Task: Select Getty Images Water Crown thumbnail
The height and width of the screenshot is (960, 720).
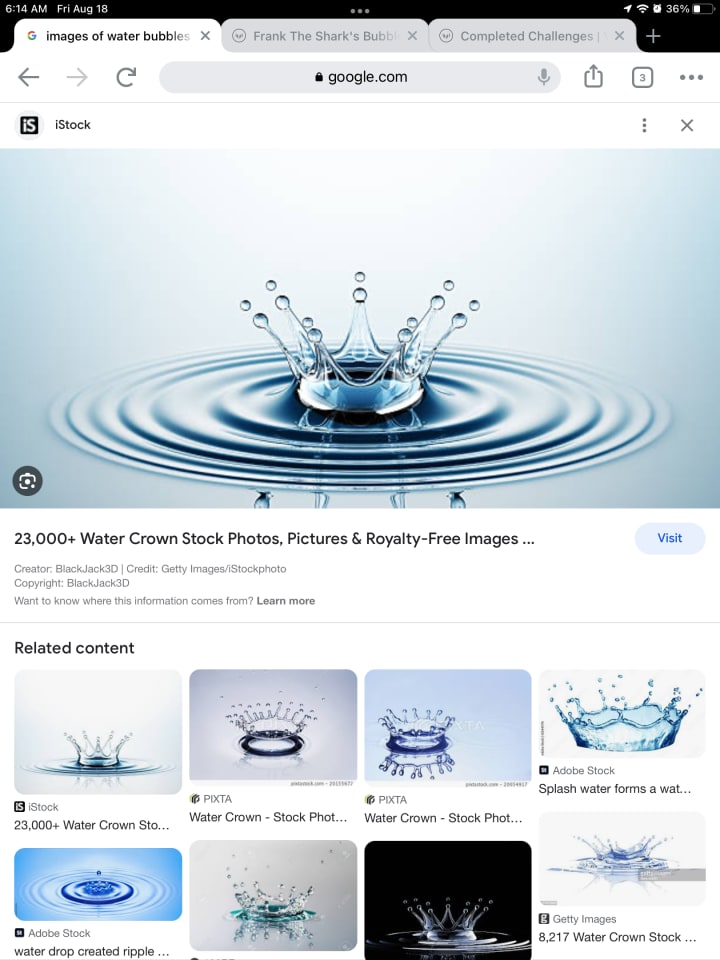Action: 622,859
